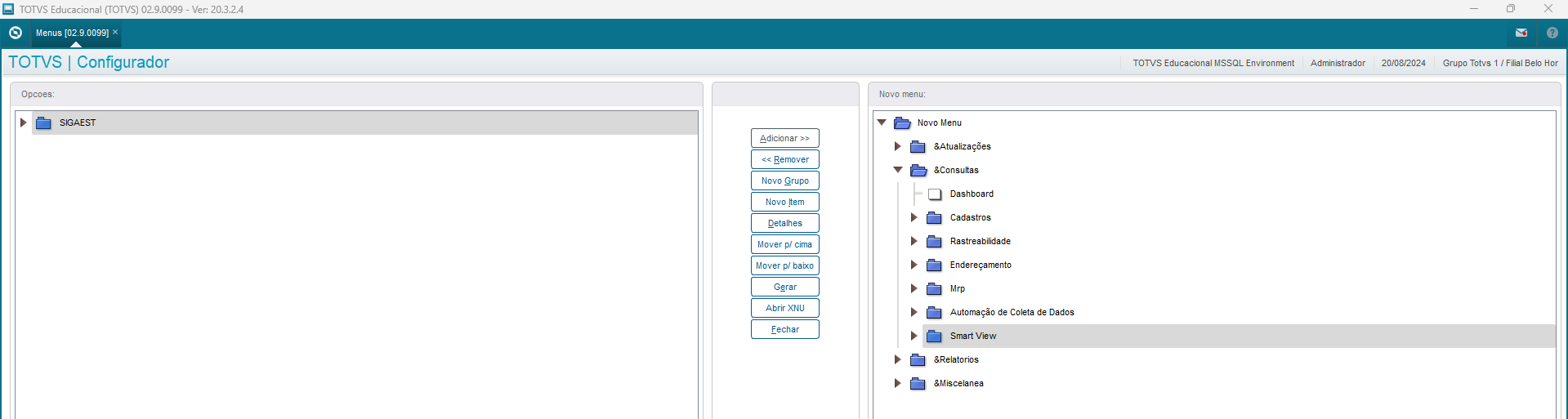Expand the &Miscelanea node
1568x419 pixels.
(897, 383)
